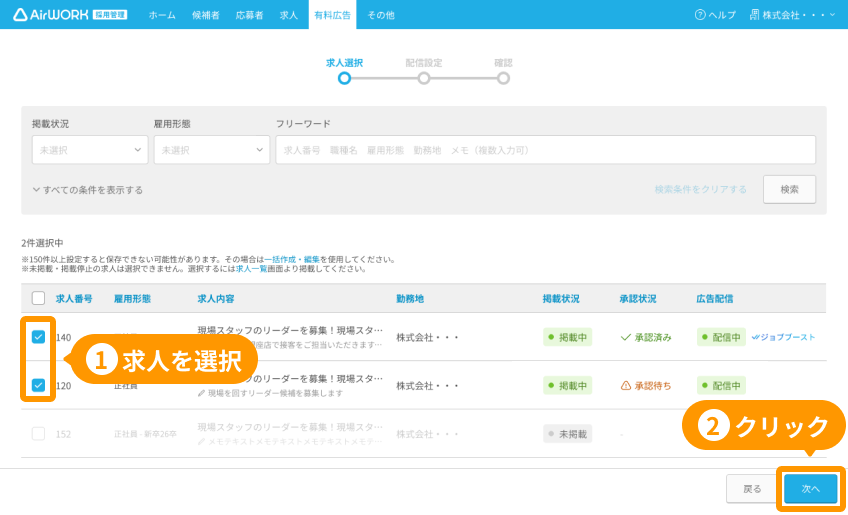This screenshot has height=515, width=848.
Task: Sort by 勤務地 column header
Action: click(x=410, y=299)
